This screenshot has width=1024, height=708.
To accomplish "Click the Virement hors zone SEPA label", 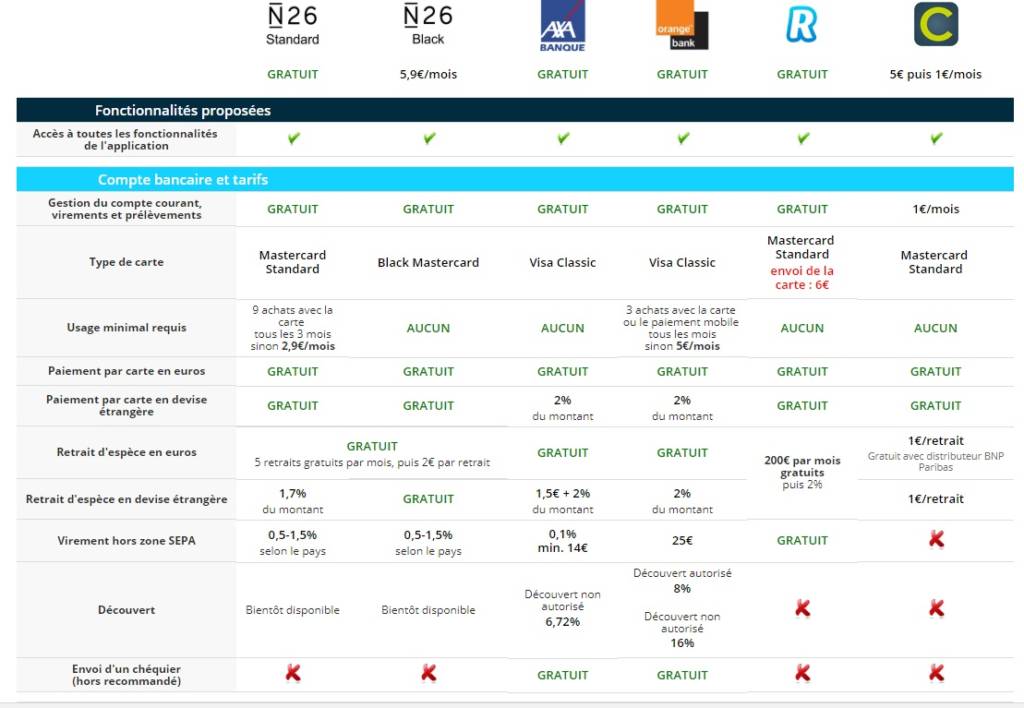I will pos(126,540).
